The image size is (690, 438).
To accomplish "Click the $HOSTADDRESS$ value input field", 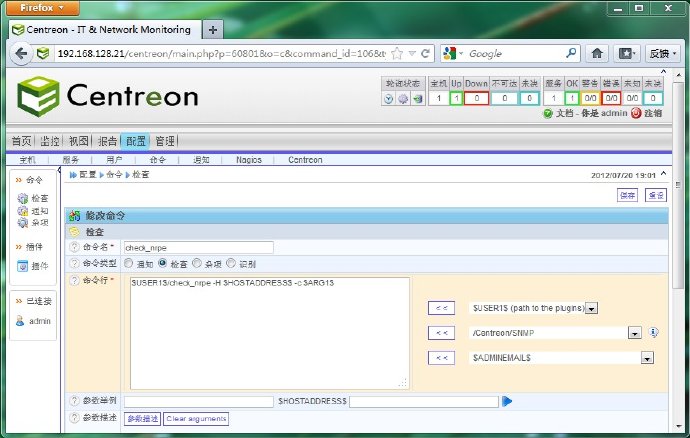I will tap(424, 401).
